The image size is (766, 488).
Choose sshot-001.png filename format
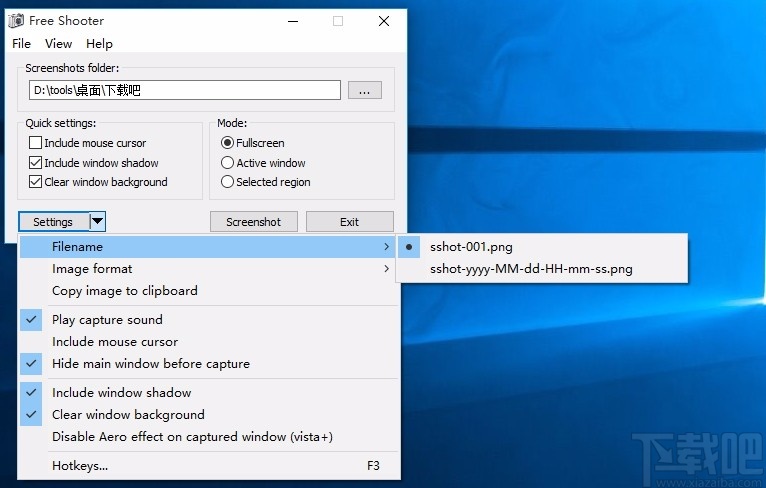coord(542,247)
